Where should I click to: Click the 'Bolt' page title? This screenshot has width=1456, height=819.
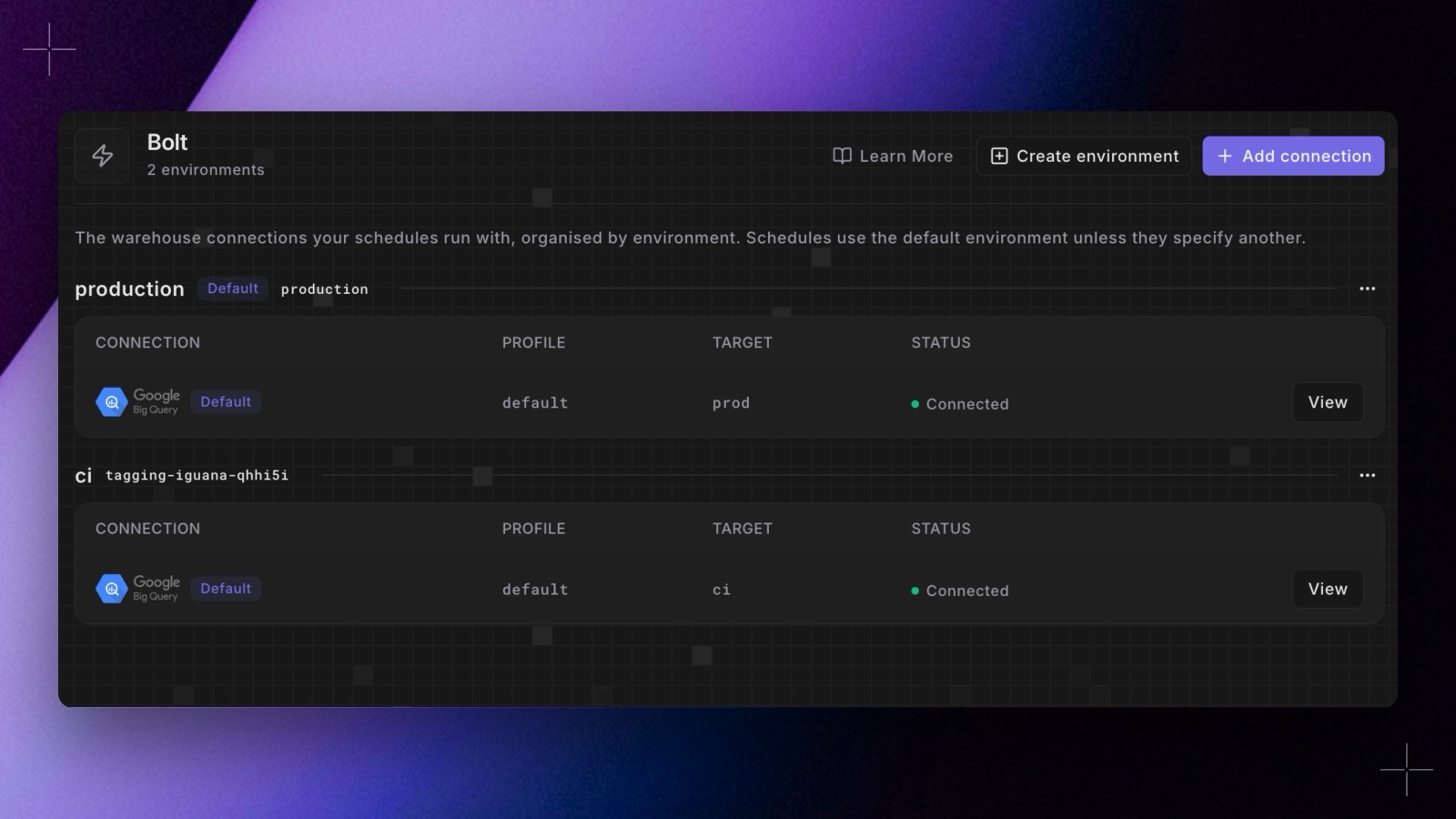click(x=167, y=143)
